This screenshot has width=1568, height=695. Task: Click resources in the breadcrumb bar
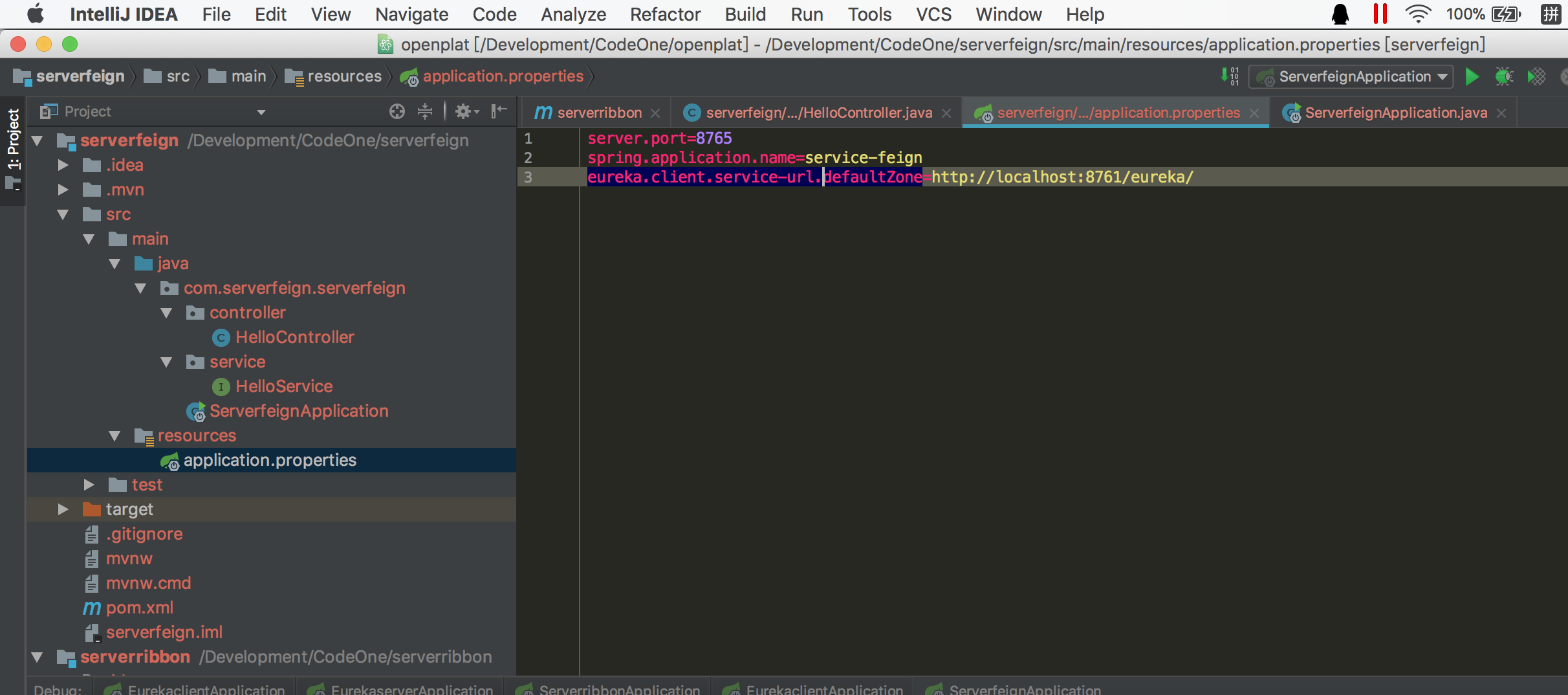point(334,76)
